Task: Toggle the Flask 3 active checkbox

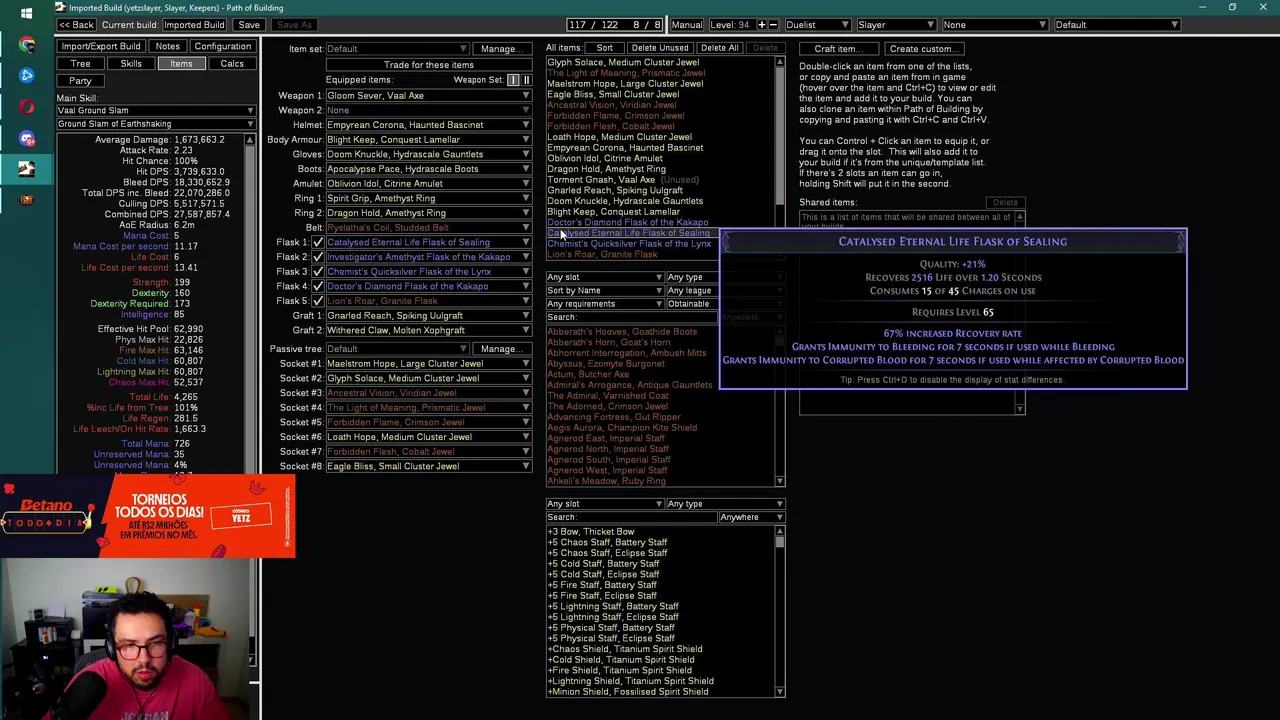Action: 318,272
